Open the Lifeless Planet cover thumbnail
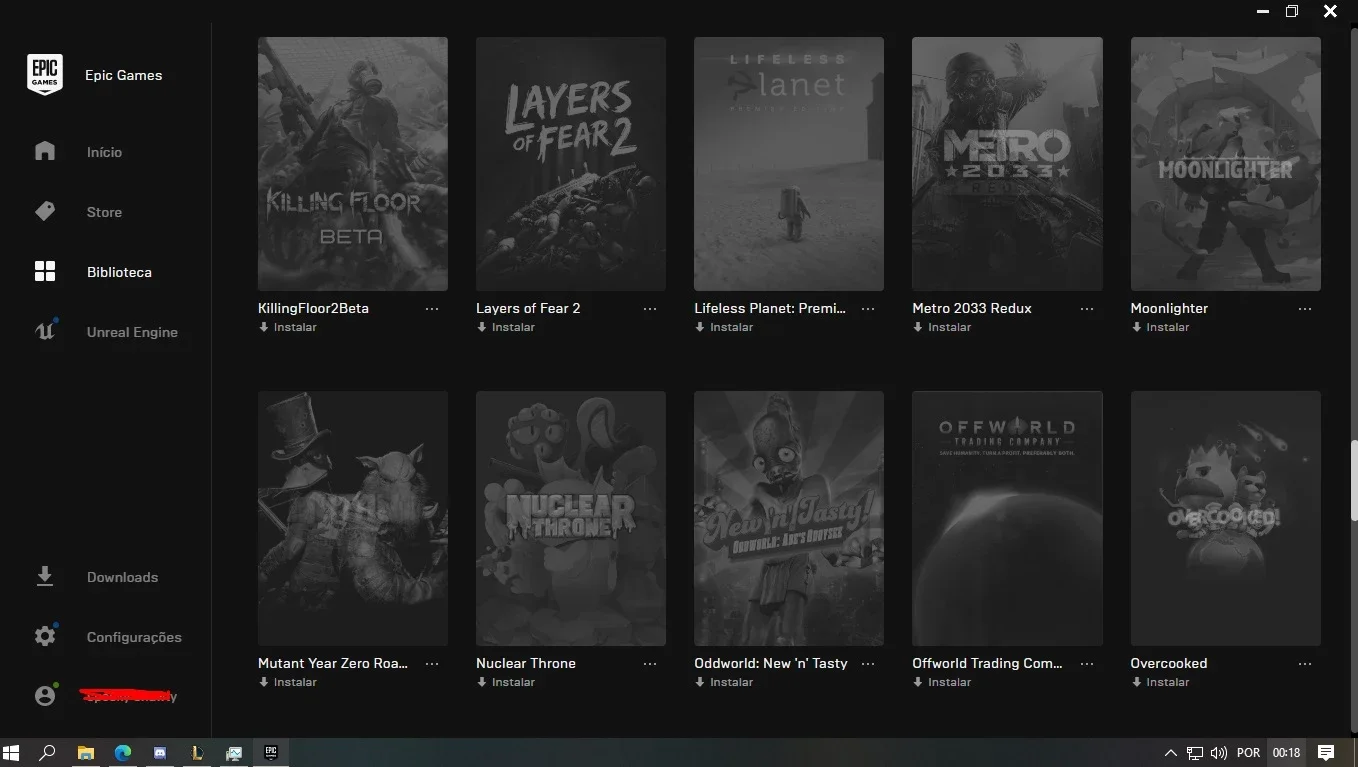The height and width of the screenshot is (767, 1358). (x=789, y=164)
